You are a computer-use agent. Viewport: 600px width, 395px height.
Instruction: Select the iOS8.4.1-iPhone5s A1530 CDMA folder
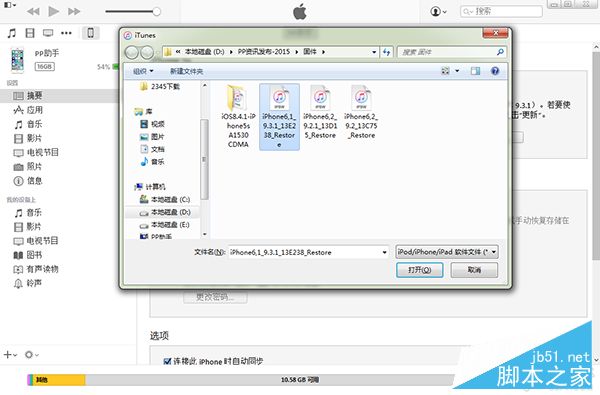238,116
